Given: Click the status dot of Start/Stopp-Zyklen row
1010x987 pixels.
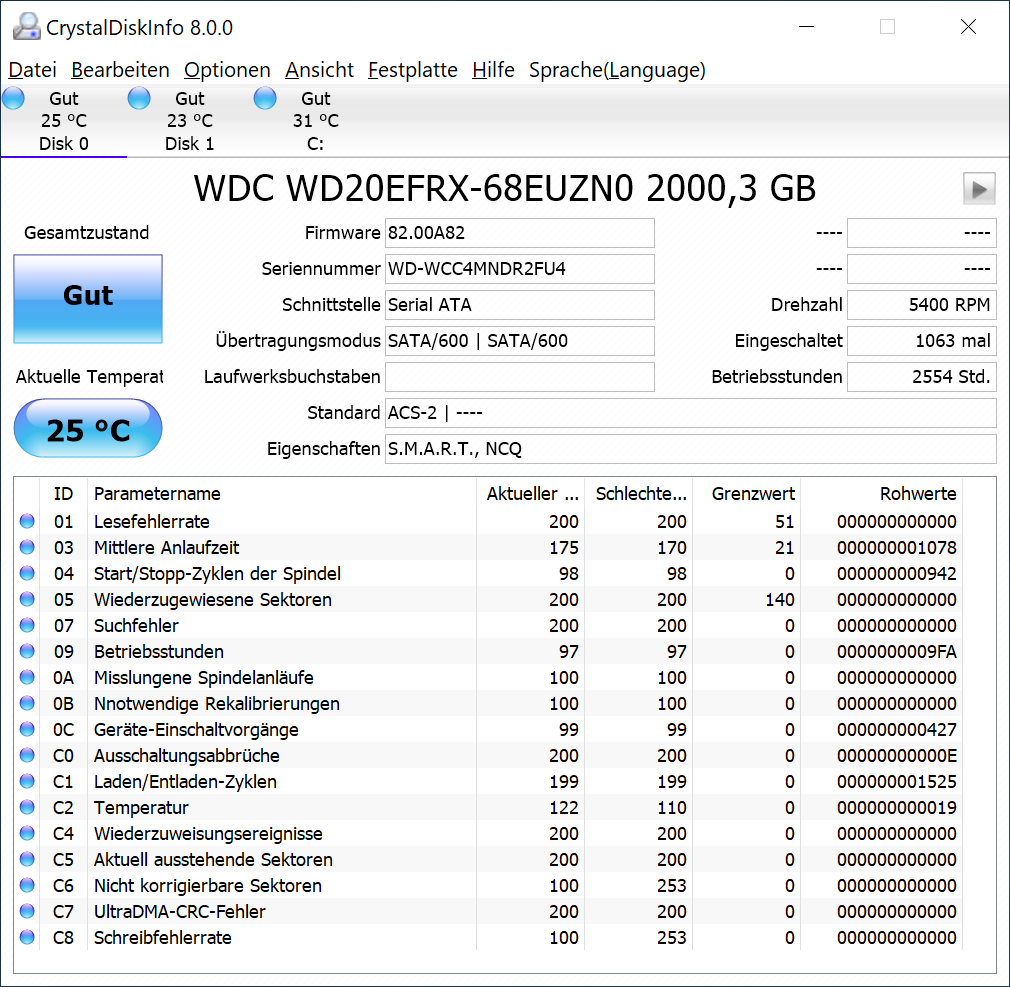Looking at the screenshot, I should pos(27,573).
